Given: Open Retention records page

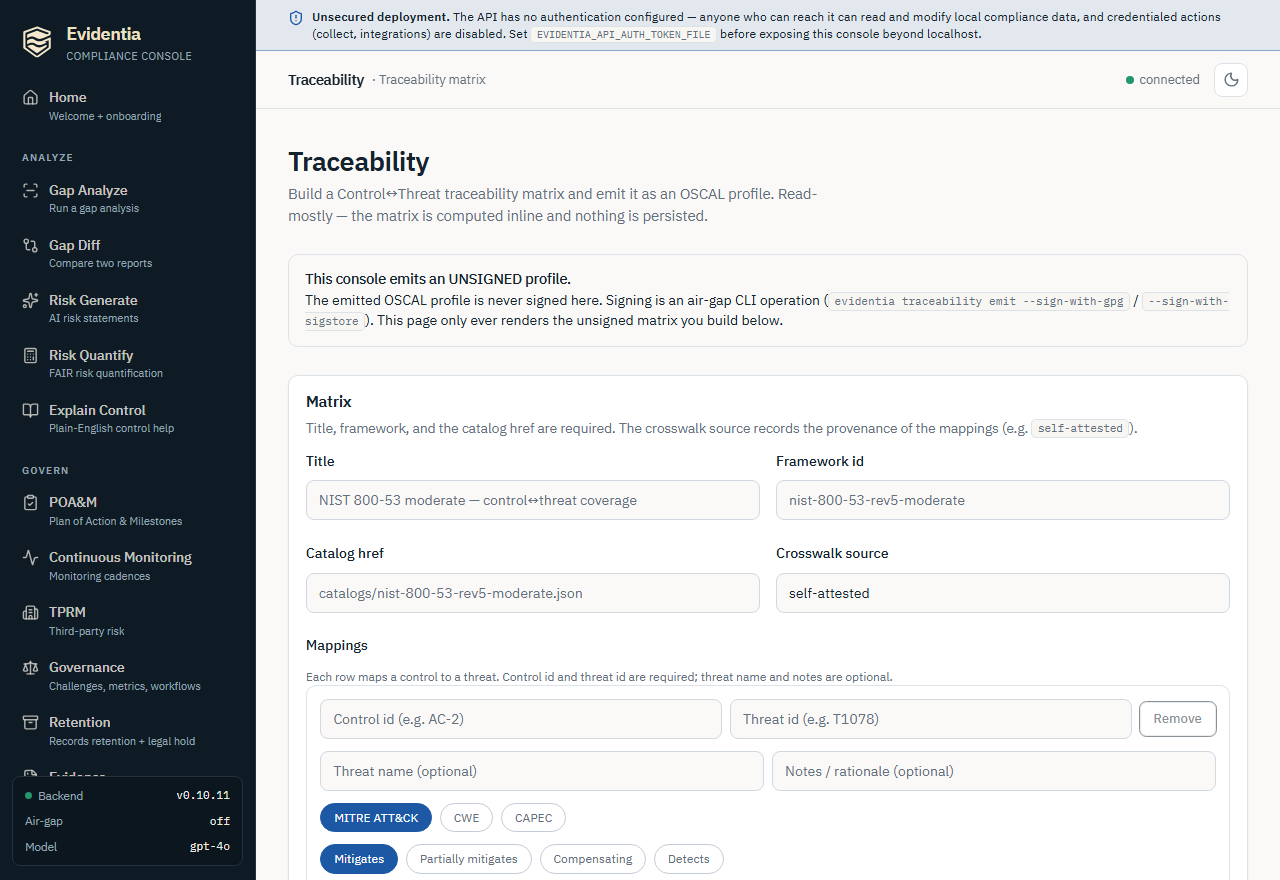Looking at the screenshot, I should pos(128,730).
